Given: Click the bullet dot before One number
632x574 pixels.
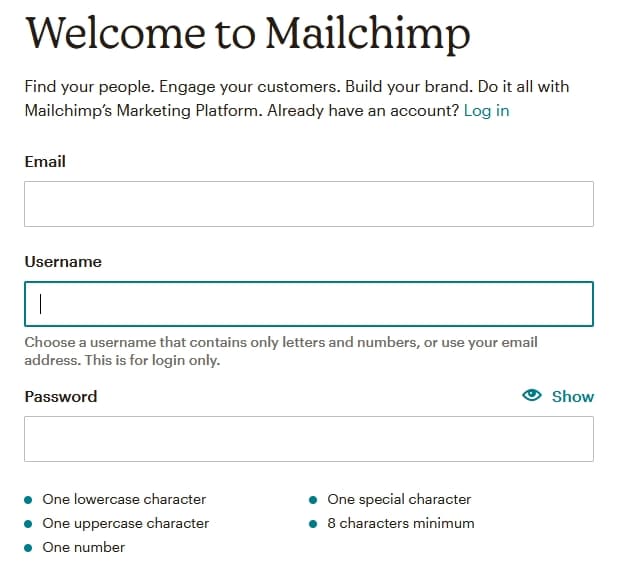Looking at the screenshot, I should [x=28, y=547].
